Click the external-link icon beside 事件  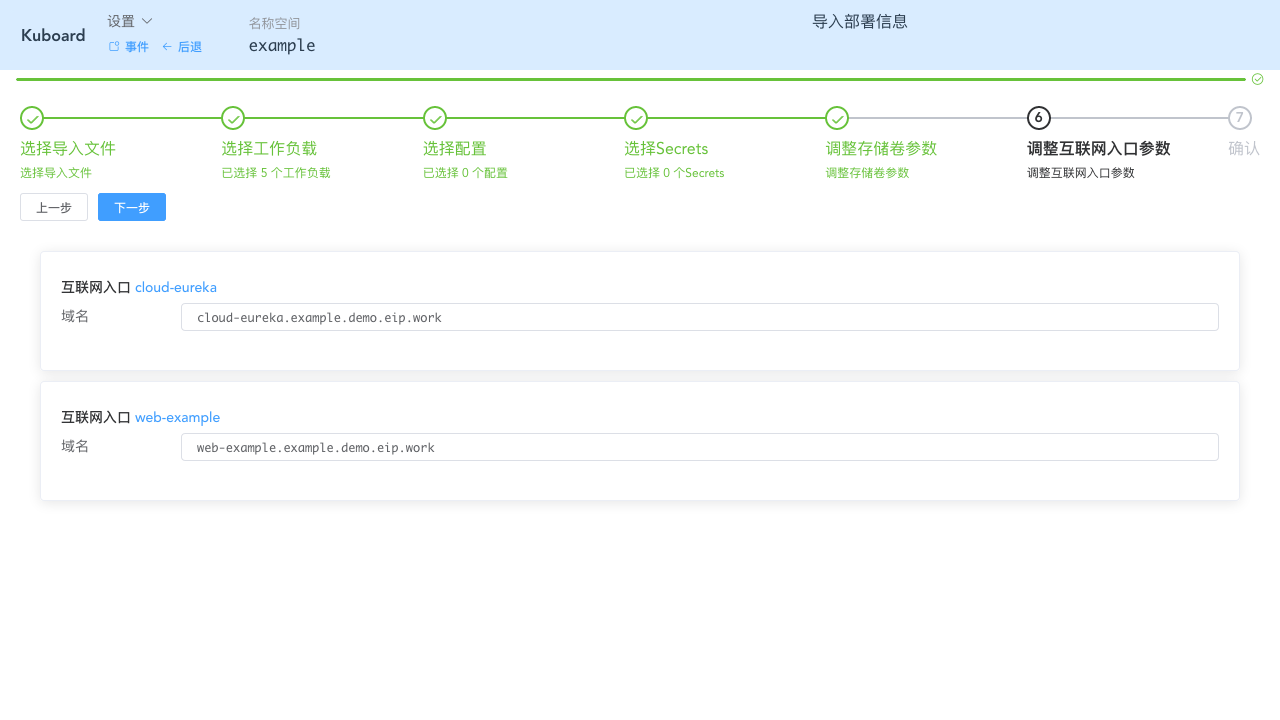click(113, 46)
